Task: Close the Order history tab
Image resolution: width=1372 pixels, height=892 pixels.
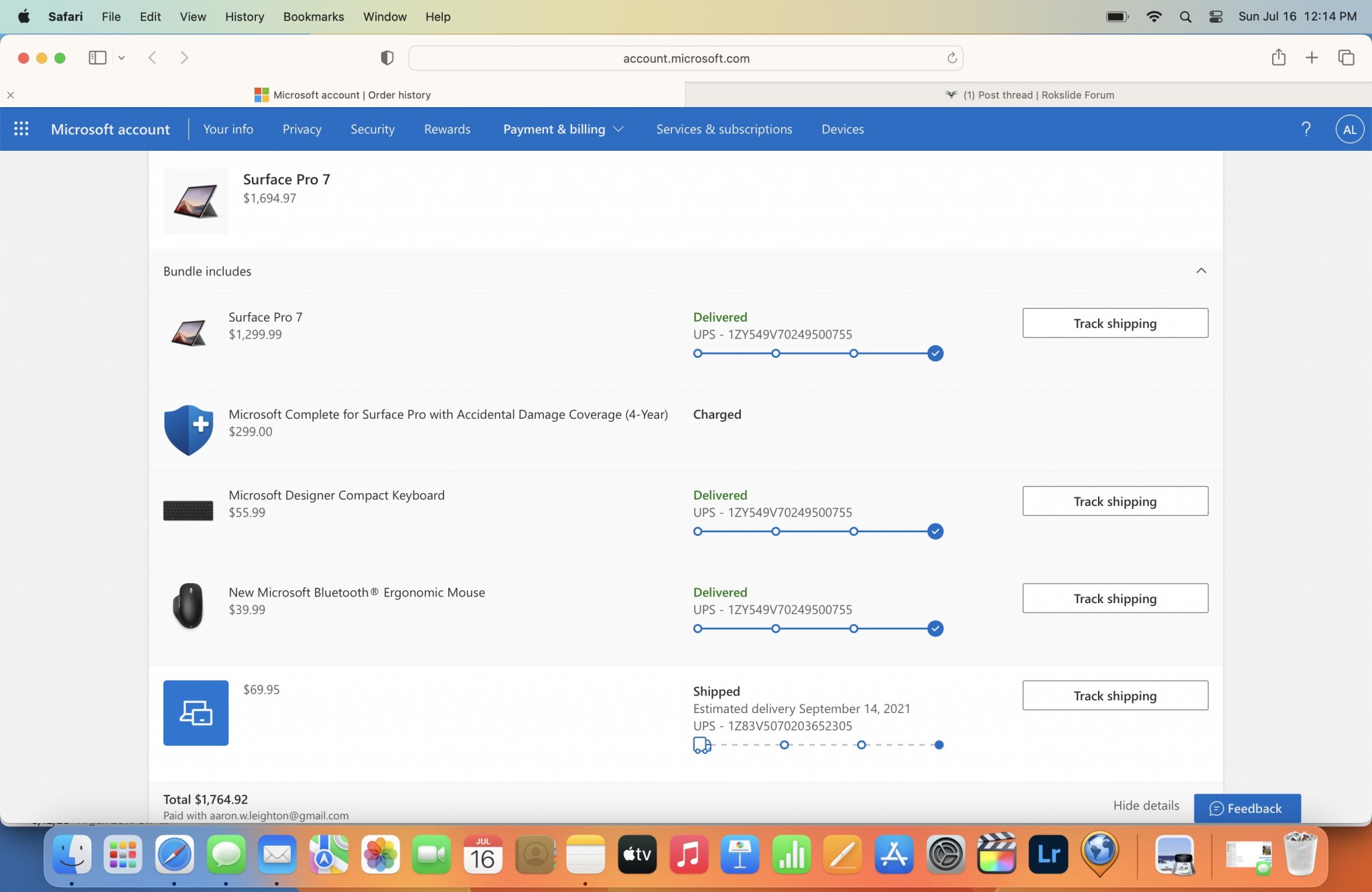Action: (11, 95)
